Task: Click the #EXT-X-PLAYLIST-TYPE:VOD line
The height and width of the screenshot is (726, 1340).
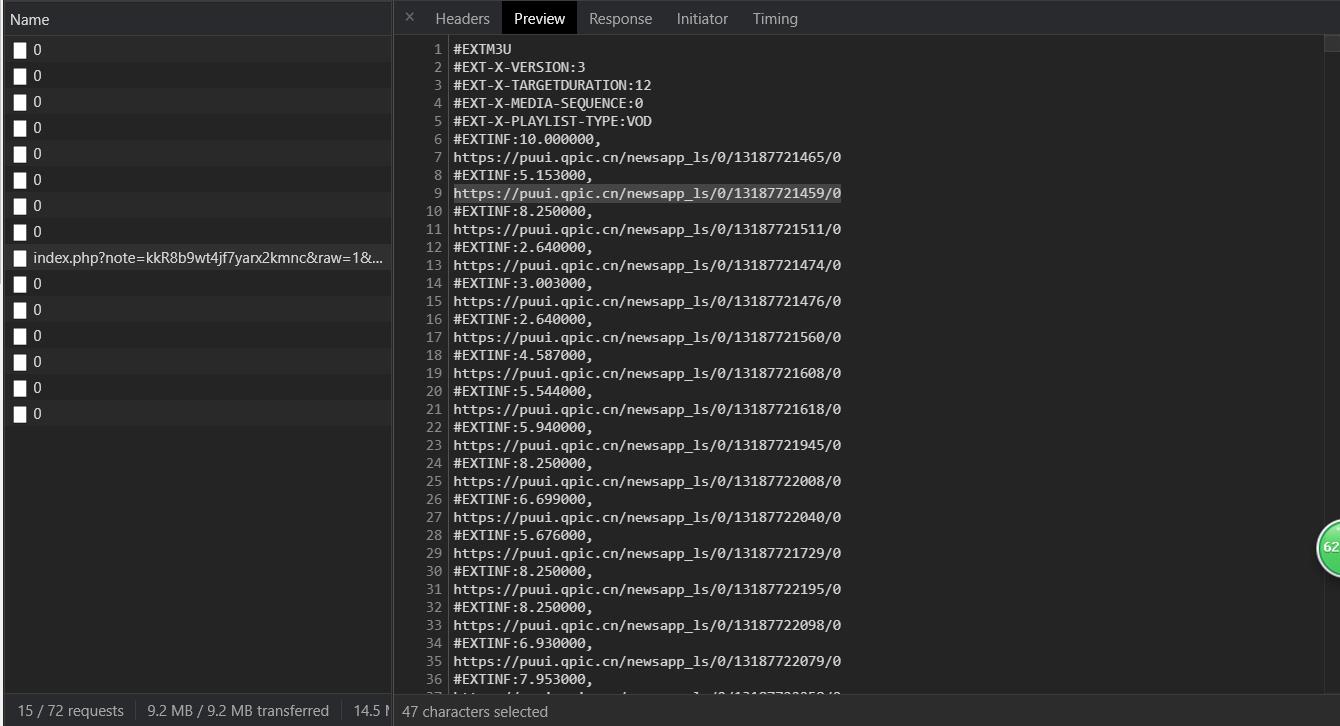Action: 552,121
